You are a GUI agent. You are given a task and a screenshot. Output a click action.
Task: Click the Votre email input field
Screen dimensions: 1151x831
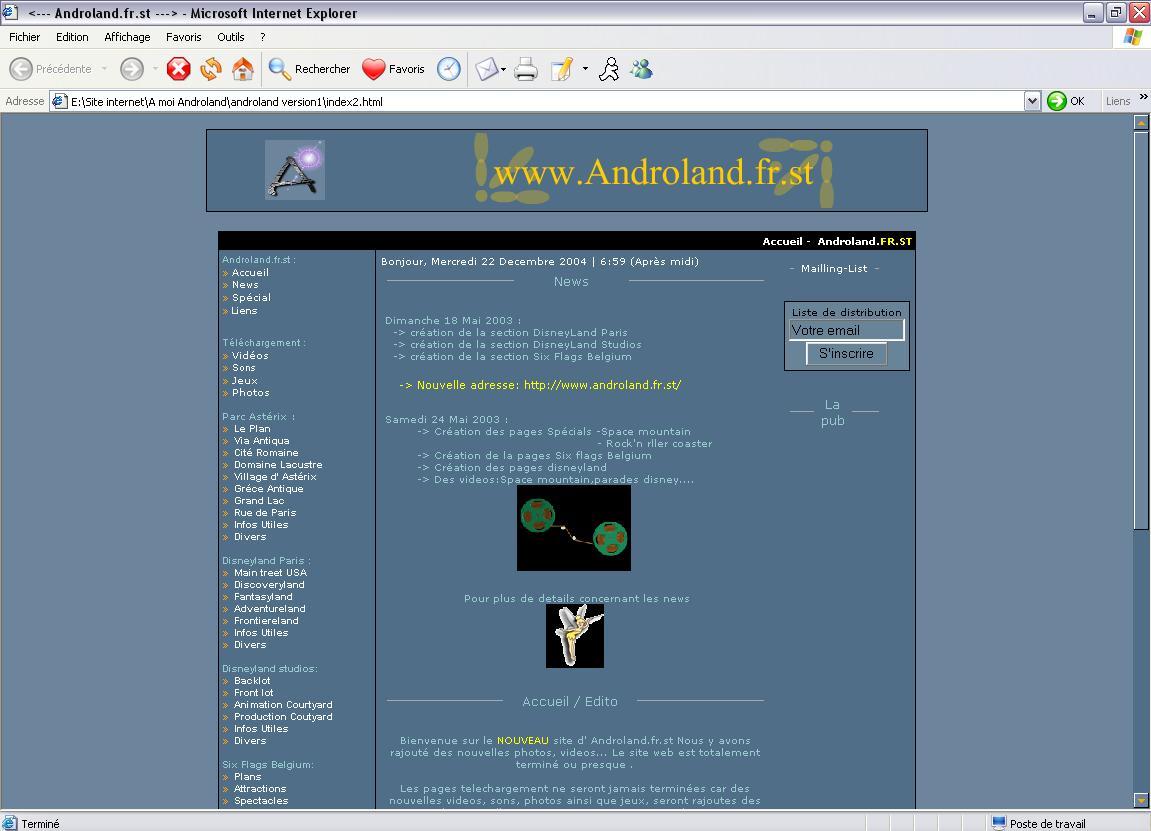846,330
